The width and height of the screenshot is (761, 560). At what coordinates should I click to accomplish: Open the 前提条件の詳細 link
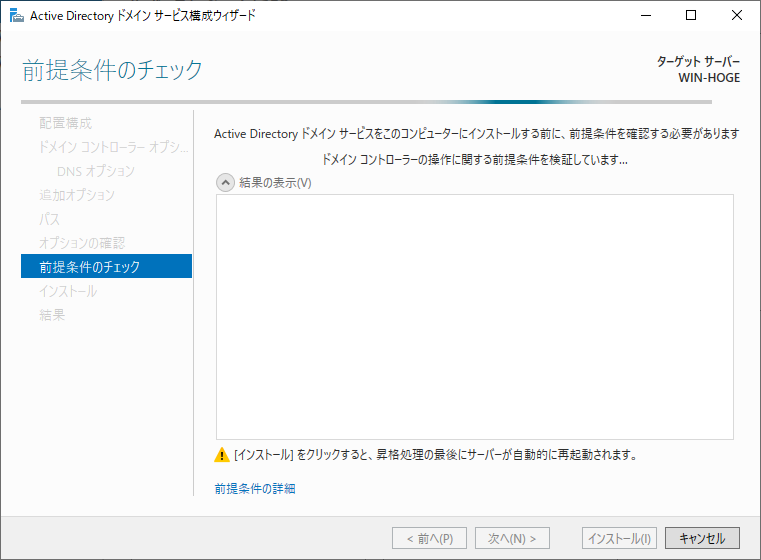pyautogui.click(x=255, y=488)
